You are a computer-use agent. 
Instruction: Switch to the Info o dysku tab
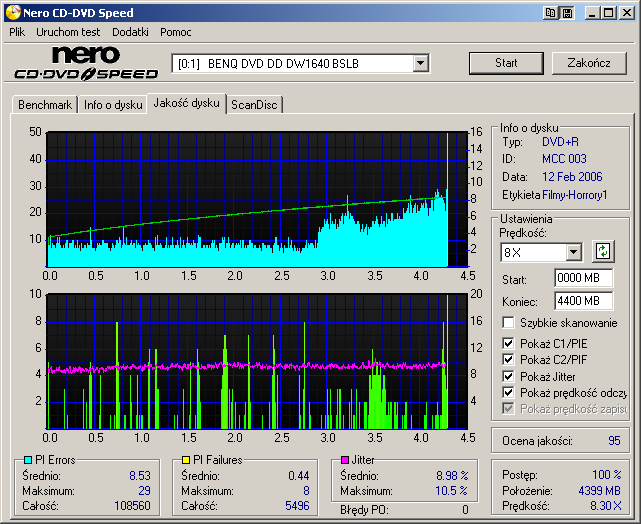pos(113,105)
